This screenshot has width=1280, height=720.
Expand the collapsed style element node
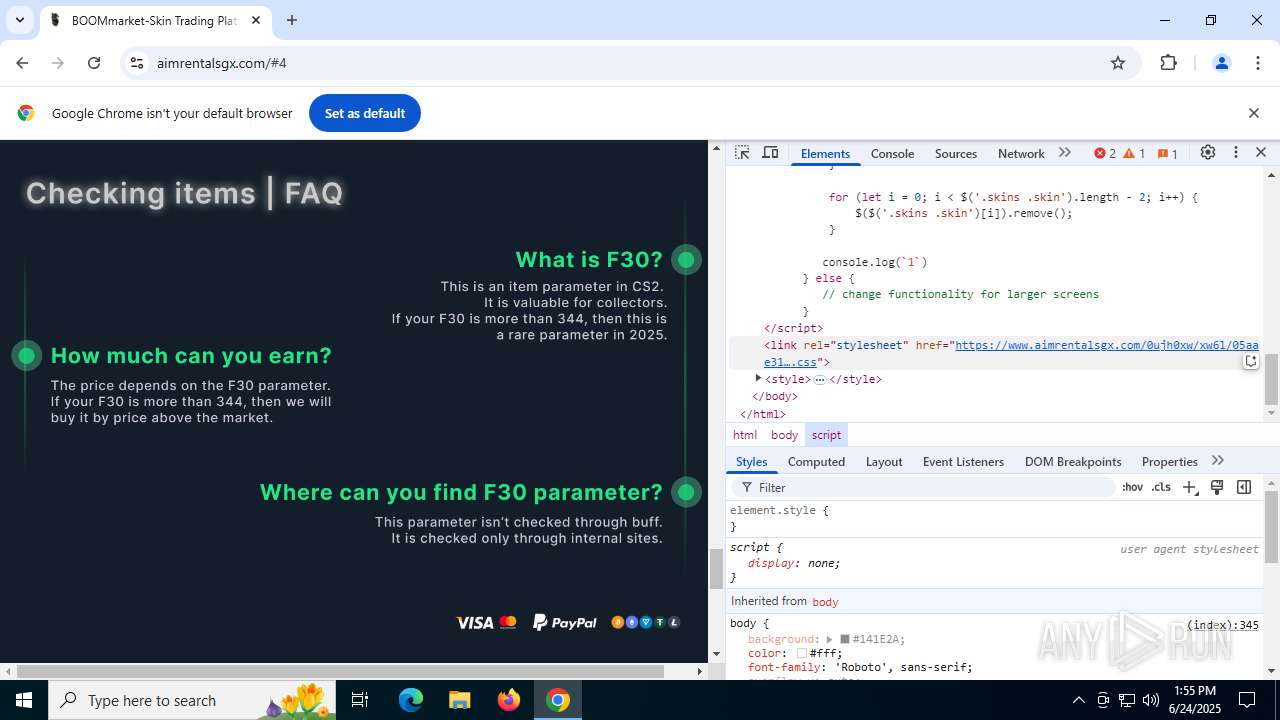point(758,379)
